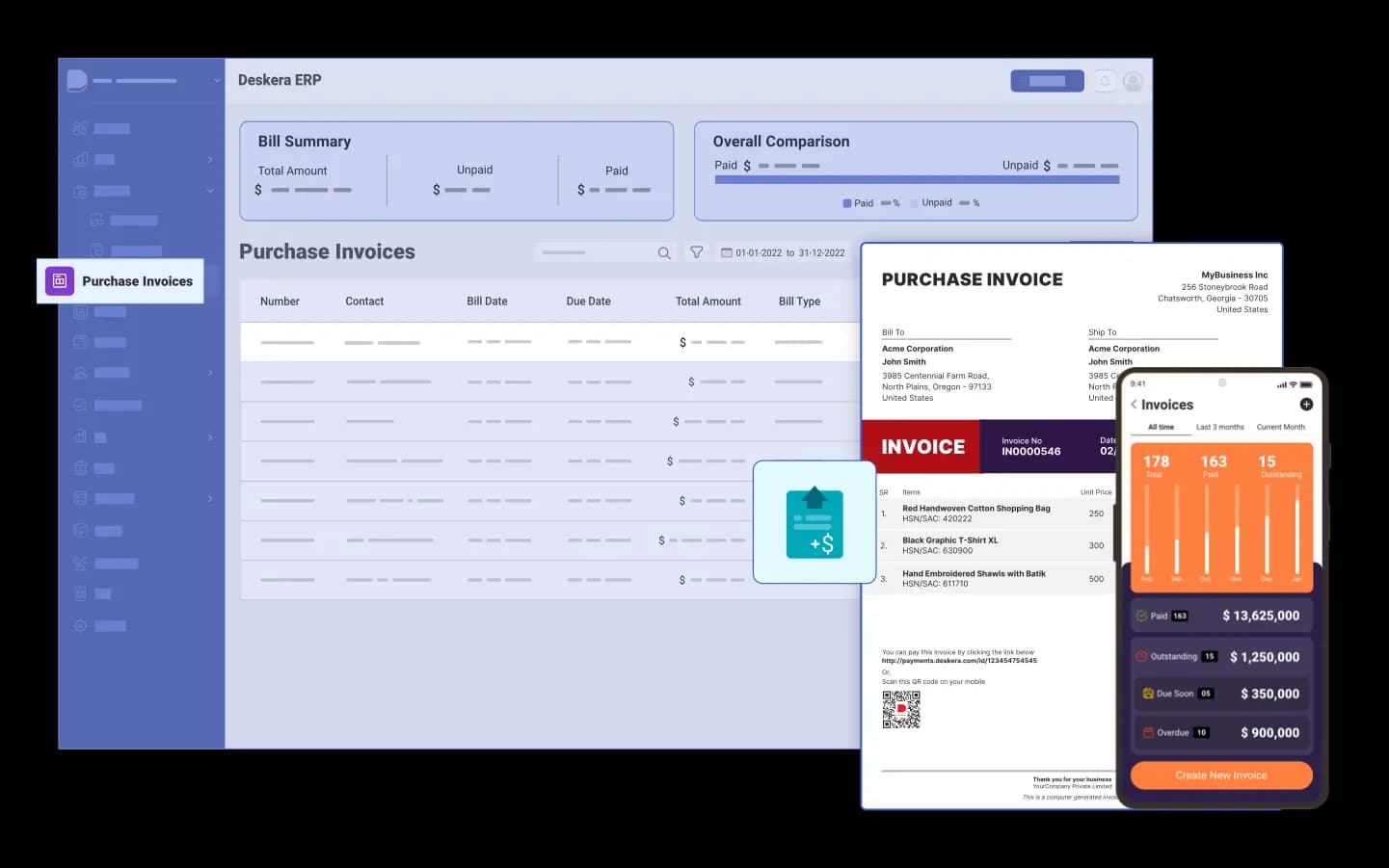Open the user profile avatar
The width and height of the screenshot is (1389, 868).
tap(1134, 81)
